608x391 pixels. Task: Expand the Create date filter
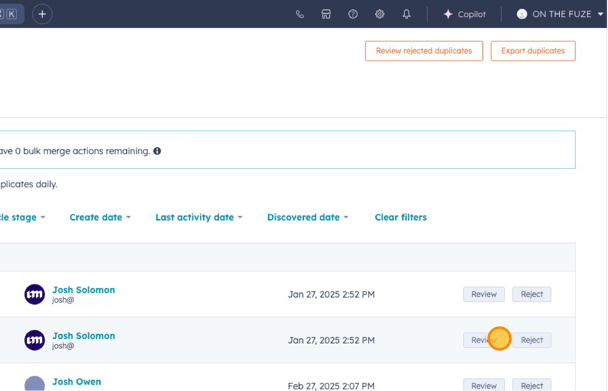[100, 217]
